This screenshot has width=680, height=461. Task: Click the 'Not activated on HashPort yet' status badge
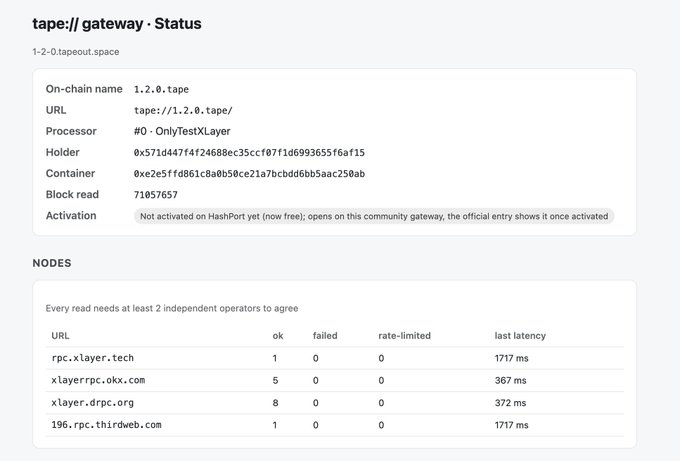coord(374,216)
